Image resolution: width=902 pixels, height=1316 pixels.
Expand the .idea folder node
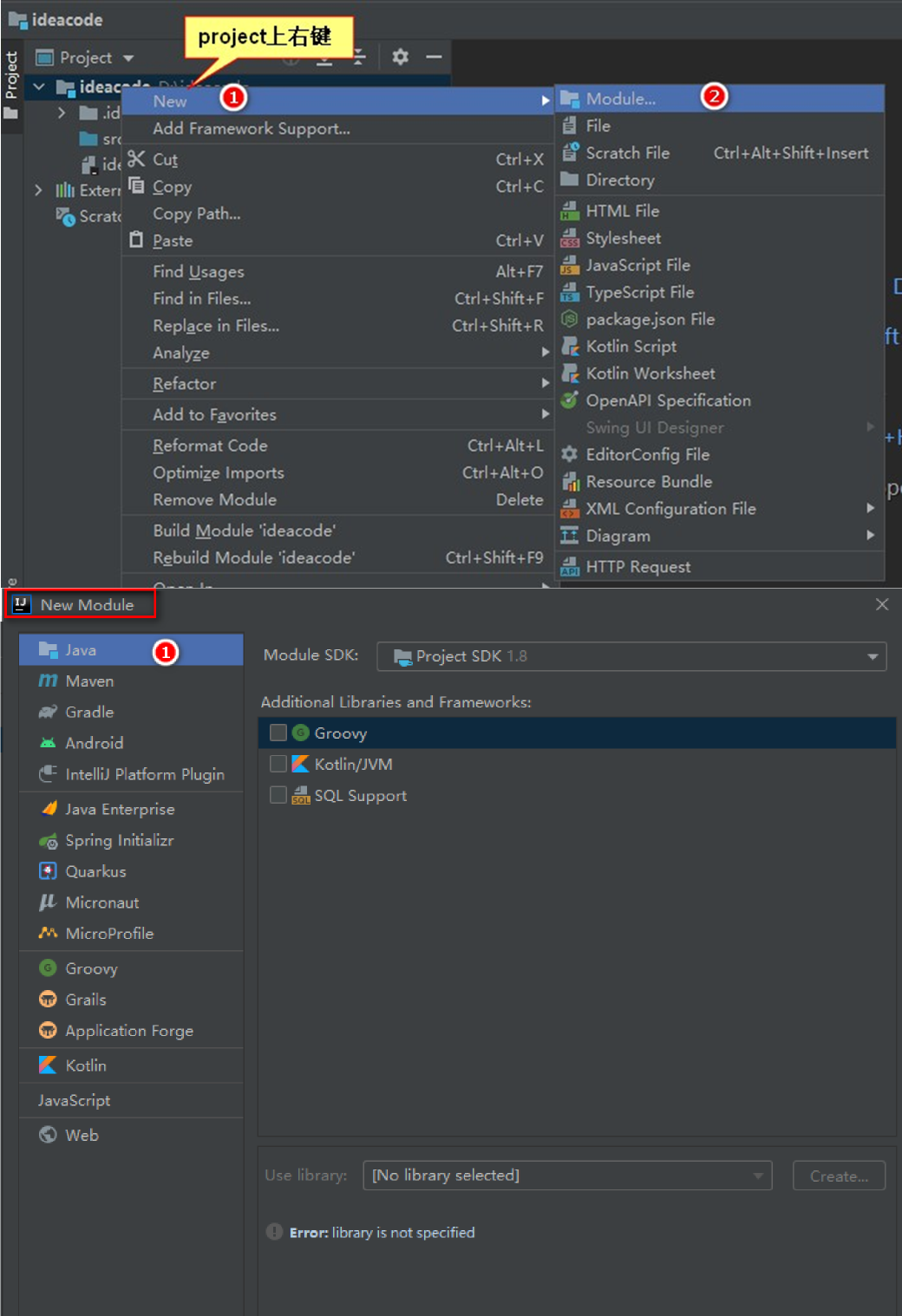coord(61,113)
